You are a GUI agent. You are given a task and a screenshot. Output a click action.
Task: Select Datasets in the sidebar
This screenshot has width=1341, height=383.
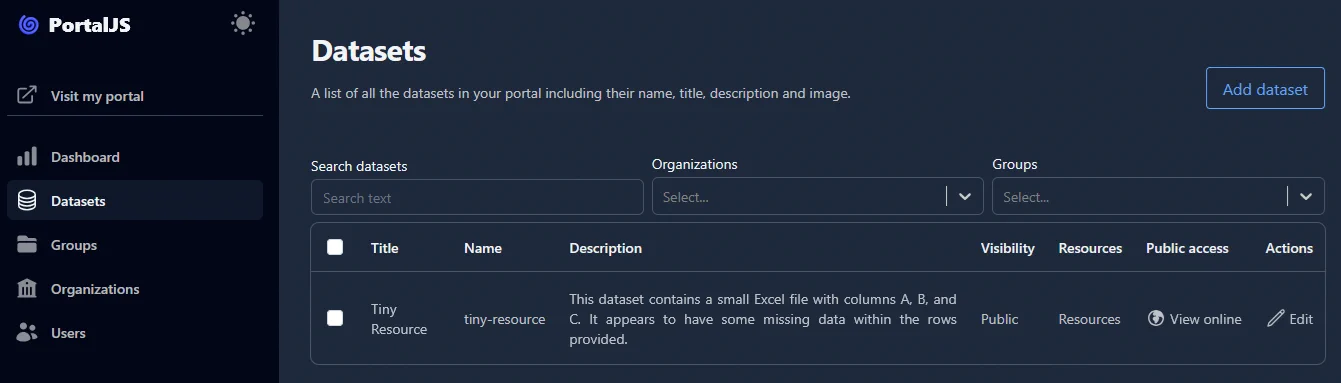135,201
